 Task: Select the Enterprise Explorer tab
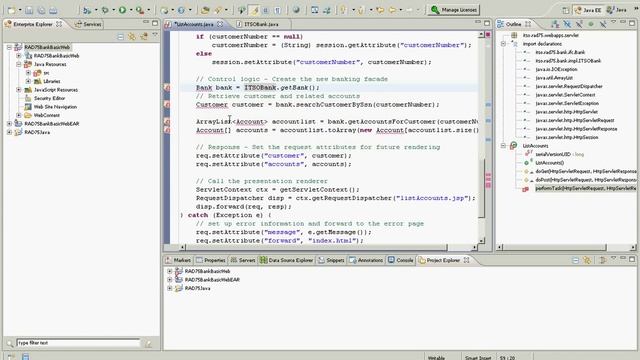click(33, 24)
